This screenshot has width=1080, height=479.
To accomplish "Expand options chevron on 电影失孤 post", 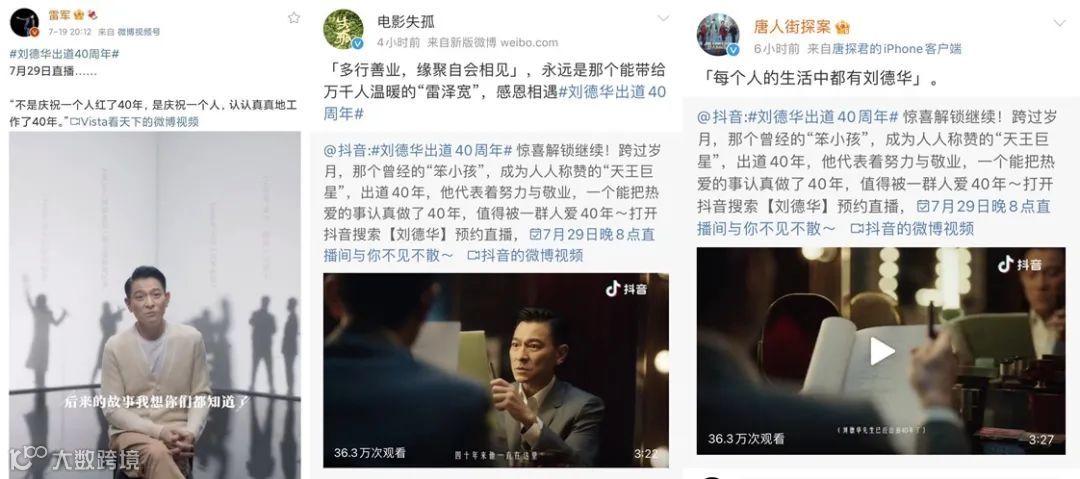I will pyautogui.click(x=663, y=18).
